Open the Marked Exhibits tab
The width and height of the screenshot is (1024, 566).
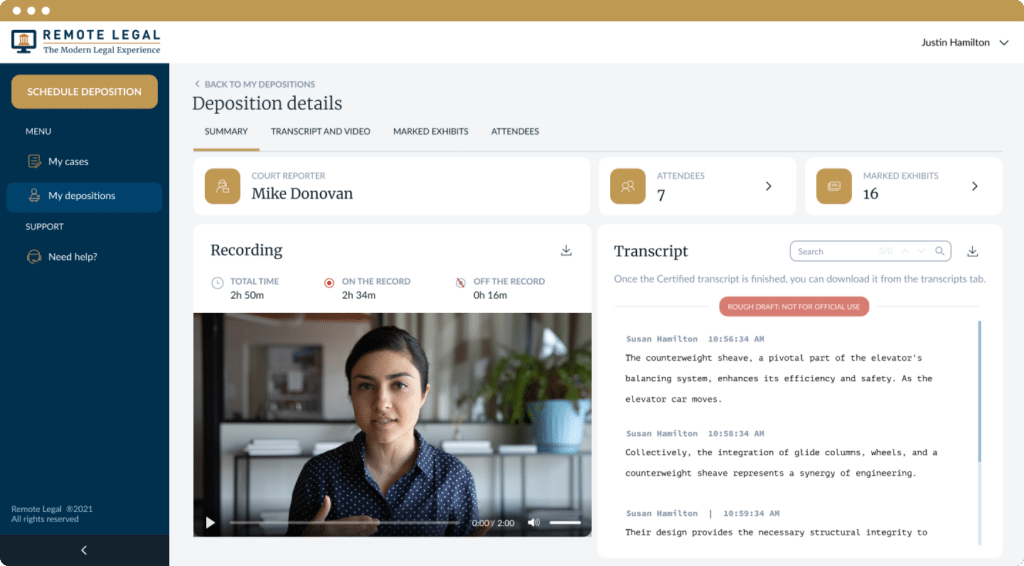coord(430,131)
